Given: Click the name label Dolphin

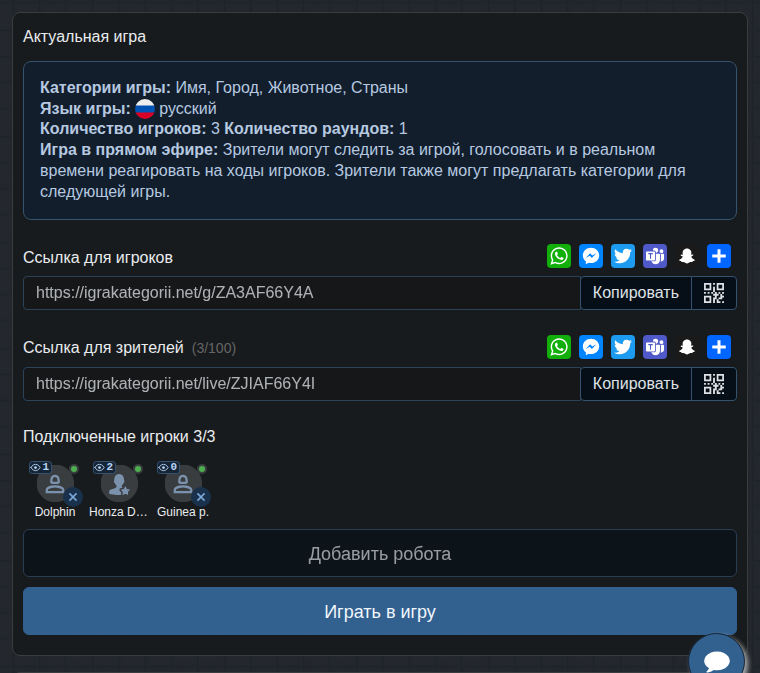Looking at the screenshot, I should point(55,512).
